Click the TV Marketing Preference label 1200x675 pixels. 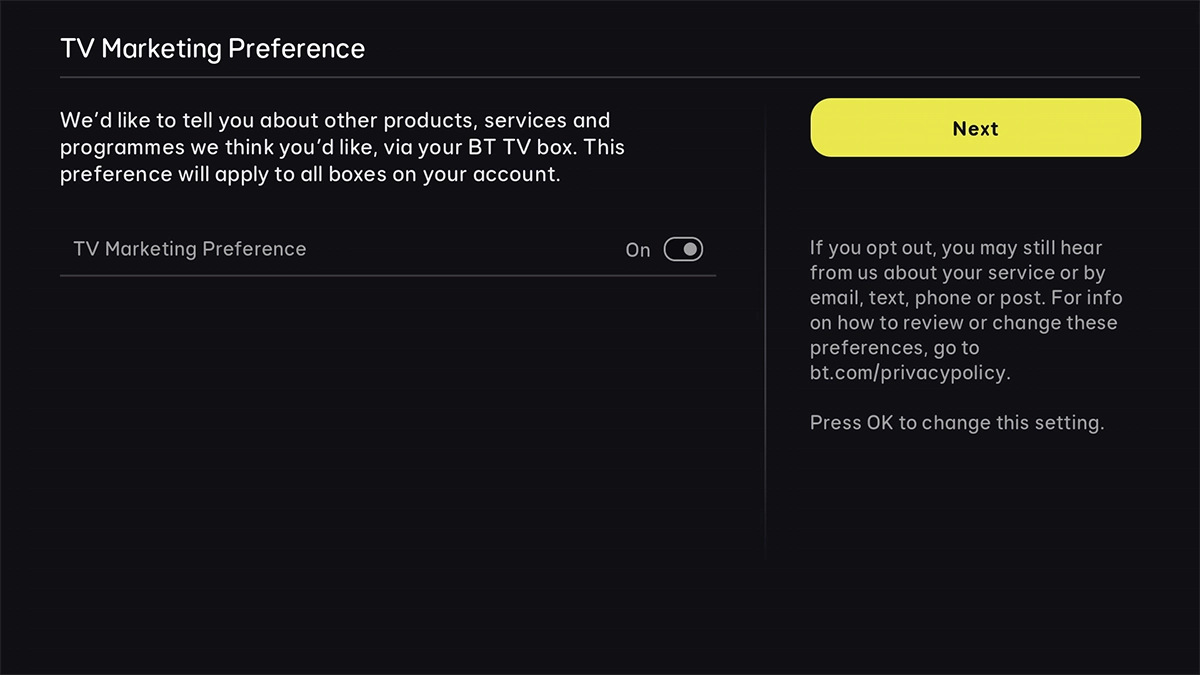click(190, 249)
